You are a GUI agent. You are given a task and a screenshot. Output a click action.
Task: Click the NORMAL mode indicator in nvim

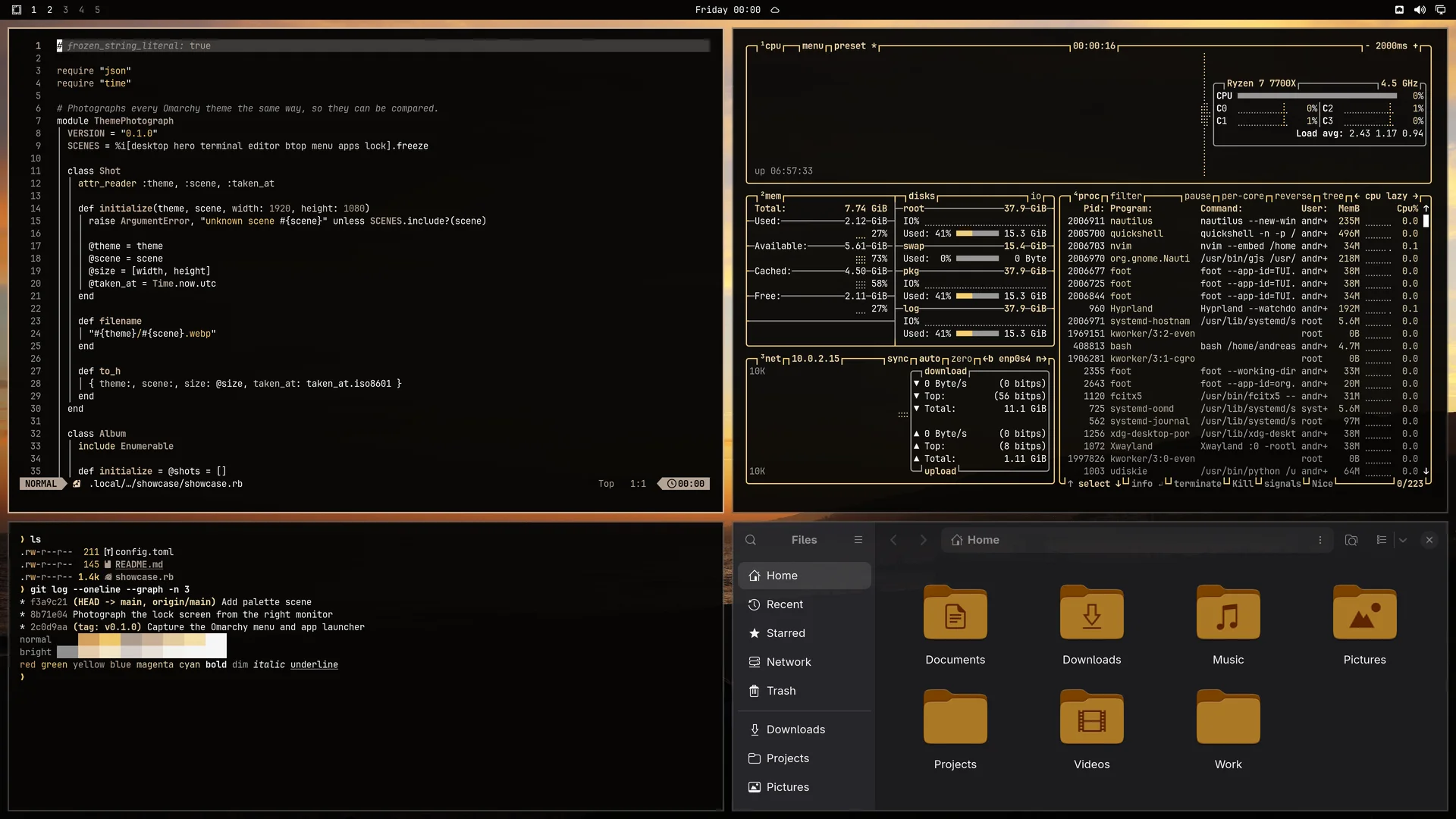click(x=41, y=484)
